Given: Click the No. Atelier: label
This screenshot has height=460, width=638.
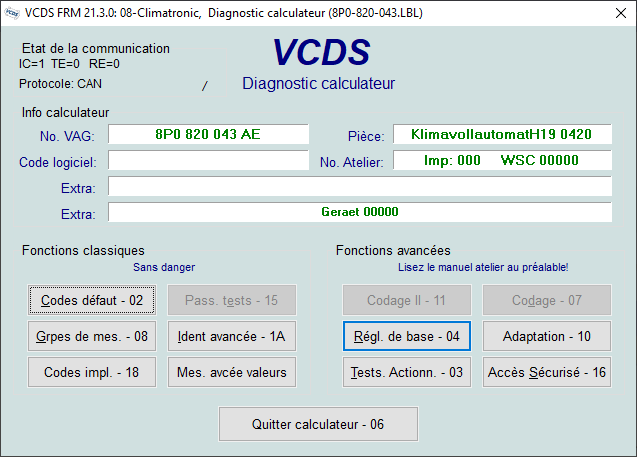Looking at the screenshot, I should click(x=352, y=162).
